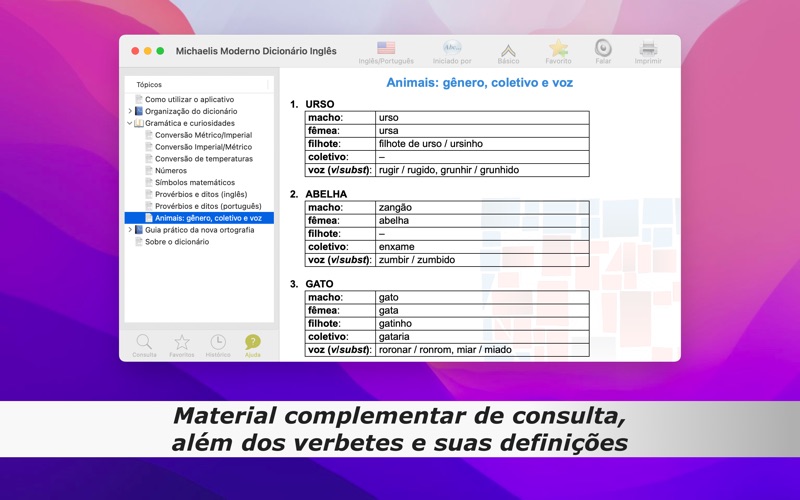
Task: Click the cell 'filhote de urso / ursinho'
Action: (x=482, y=144)
